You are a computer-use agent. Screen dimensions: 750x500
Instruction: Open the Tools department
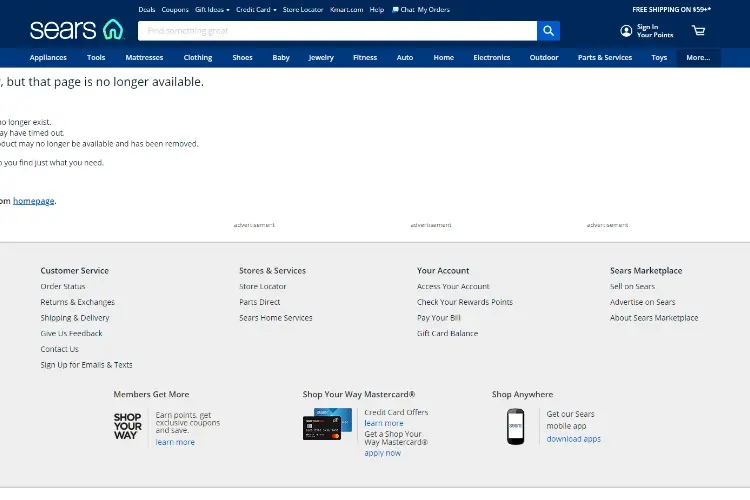tap(96, 57)
